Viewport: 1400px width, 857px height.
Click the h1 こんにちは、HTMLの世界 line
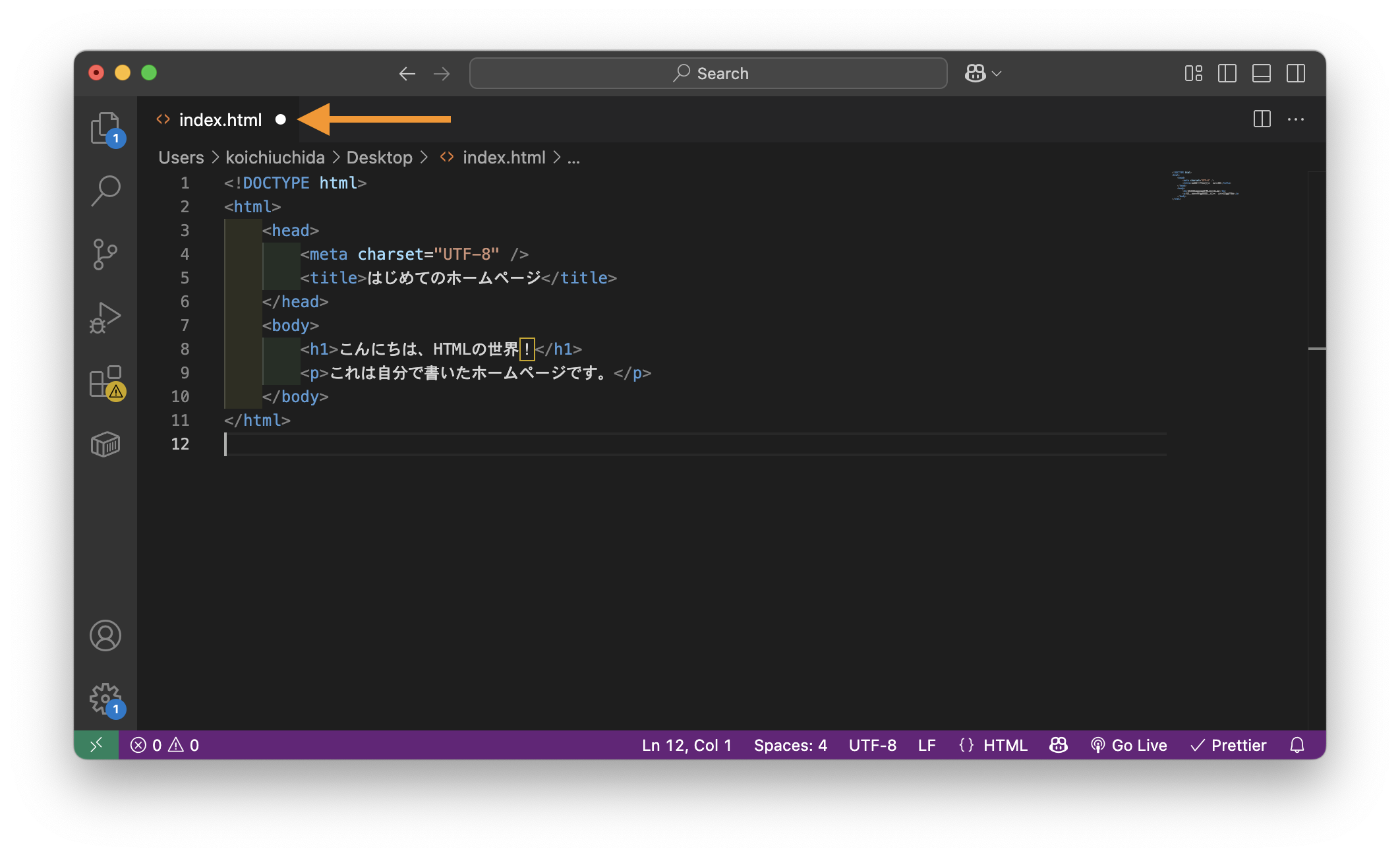click(441, 349)
